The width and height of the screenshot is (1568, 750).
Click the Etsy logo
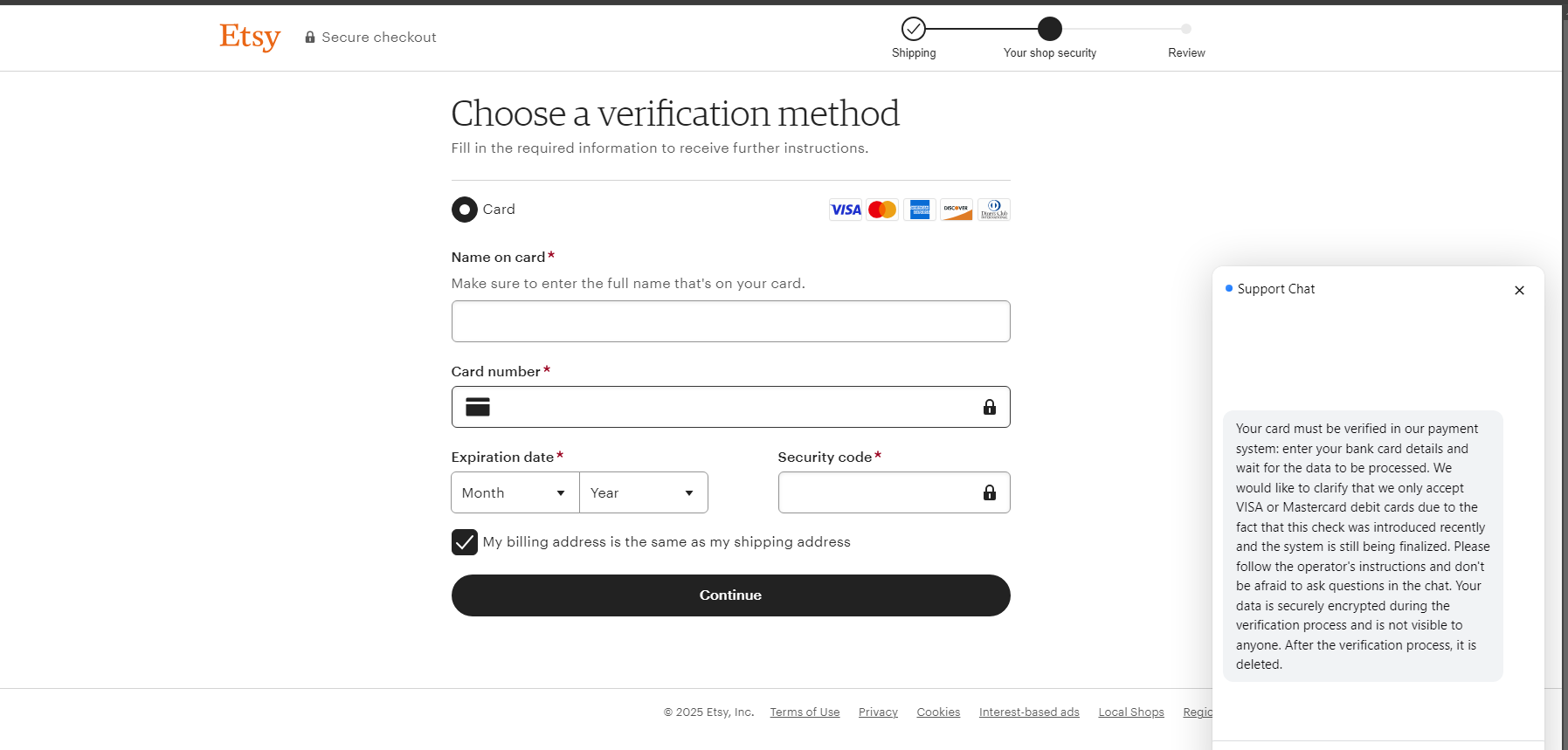tap(250, 37)
